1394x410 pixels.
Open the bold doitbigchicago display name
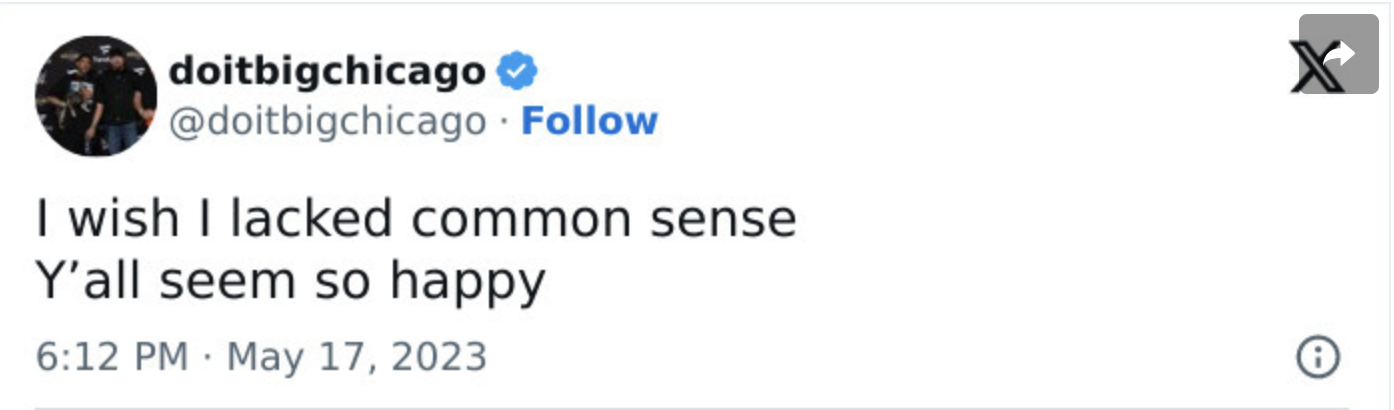[327, 72]
